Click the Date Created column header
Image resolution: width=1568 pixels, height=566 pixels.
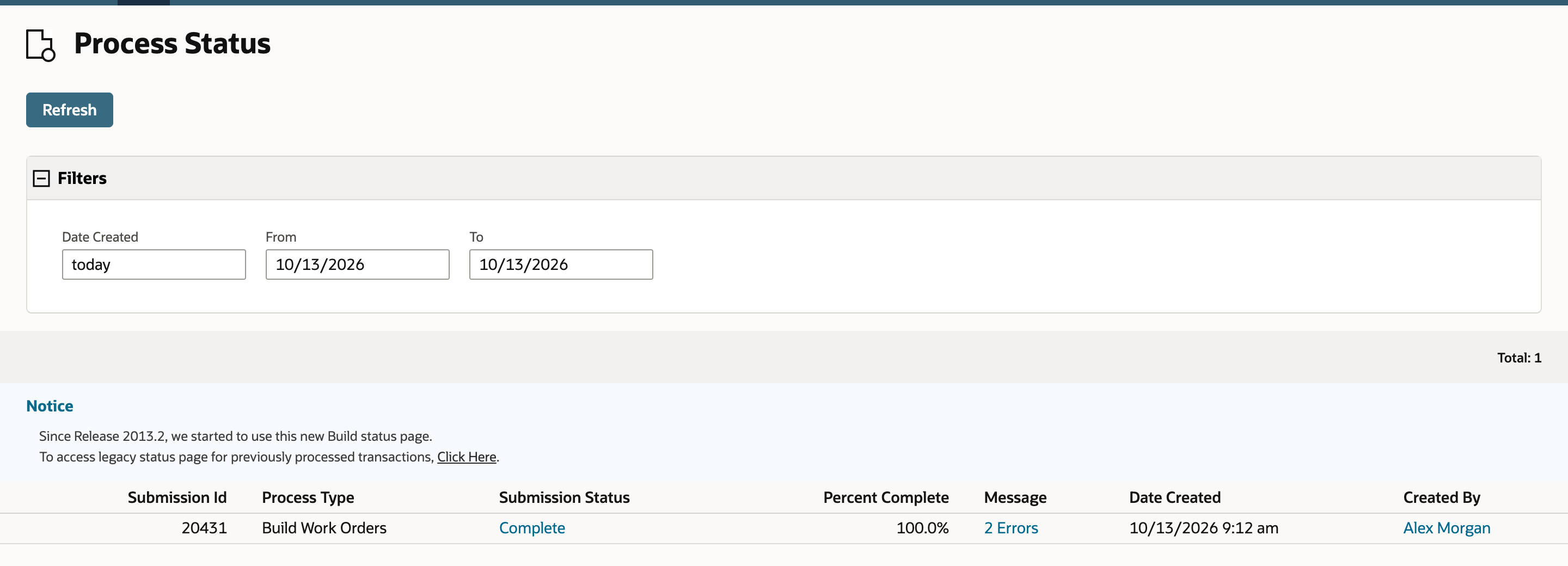coord(1175,498)
